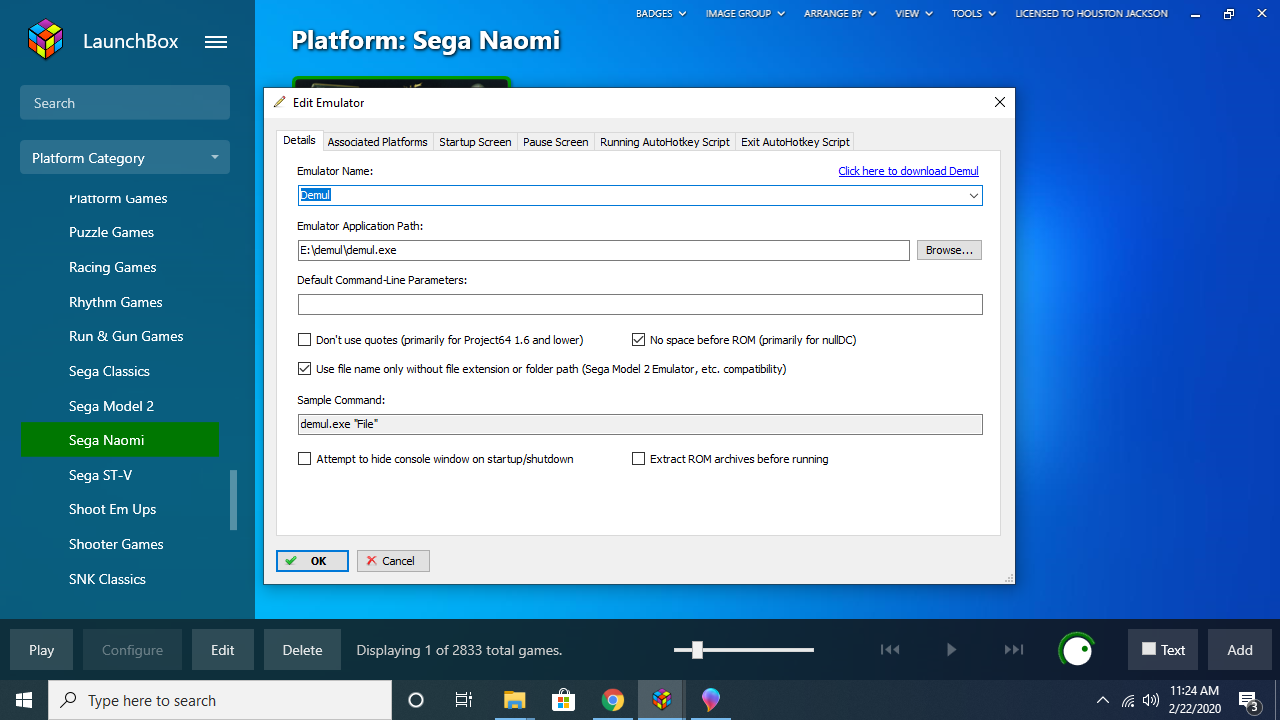Click the LaunchBox Search box
The width and height of the screenshot is (1280, 720).
pos(125,103)
